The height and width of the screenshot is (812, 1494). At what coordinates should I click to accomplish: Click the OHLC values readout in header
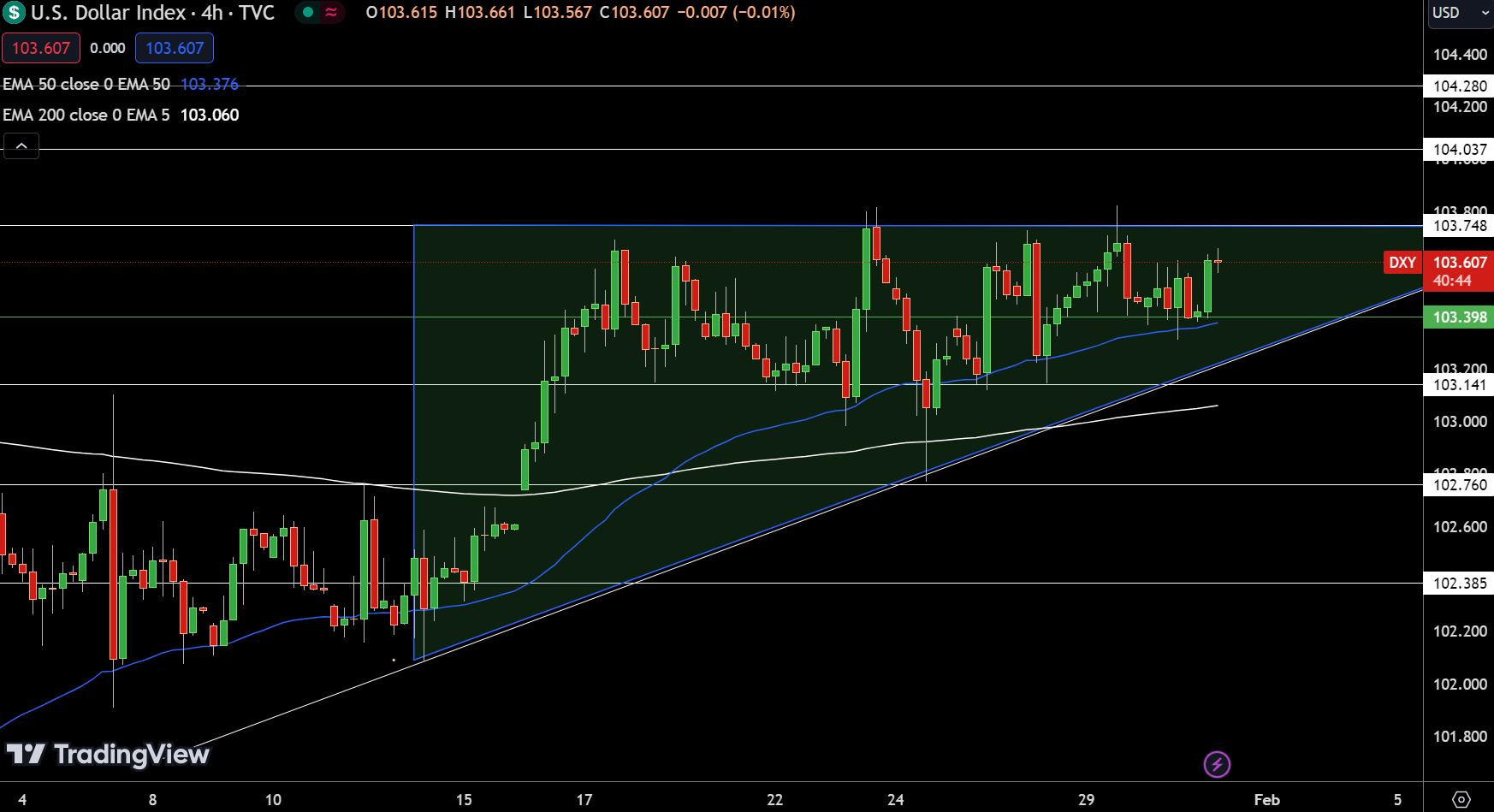pos(580,12)
